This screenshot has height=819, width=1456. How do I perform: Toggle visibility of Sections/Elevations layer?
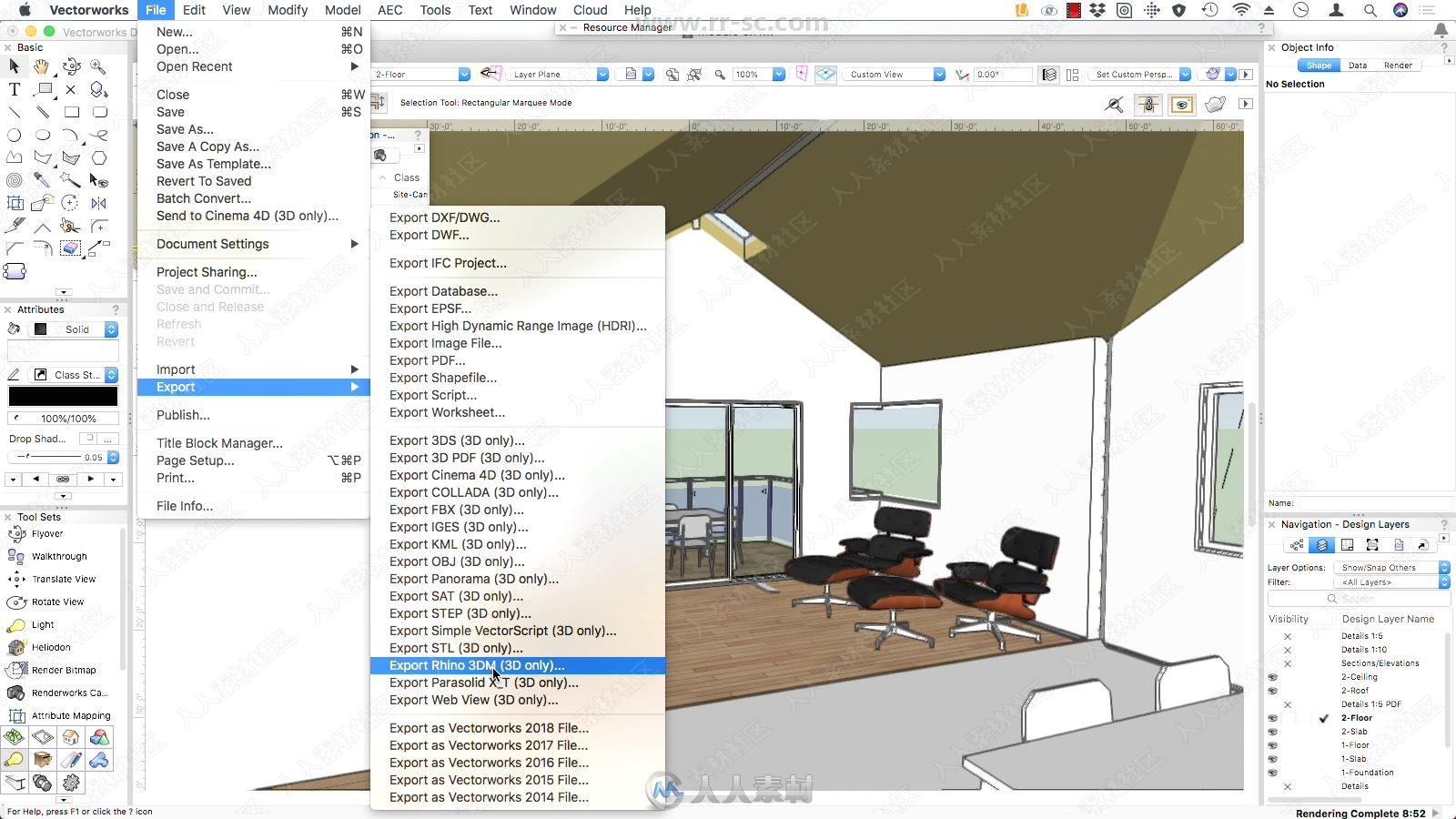point(1288,663)
